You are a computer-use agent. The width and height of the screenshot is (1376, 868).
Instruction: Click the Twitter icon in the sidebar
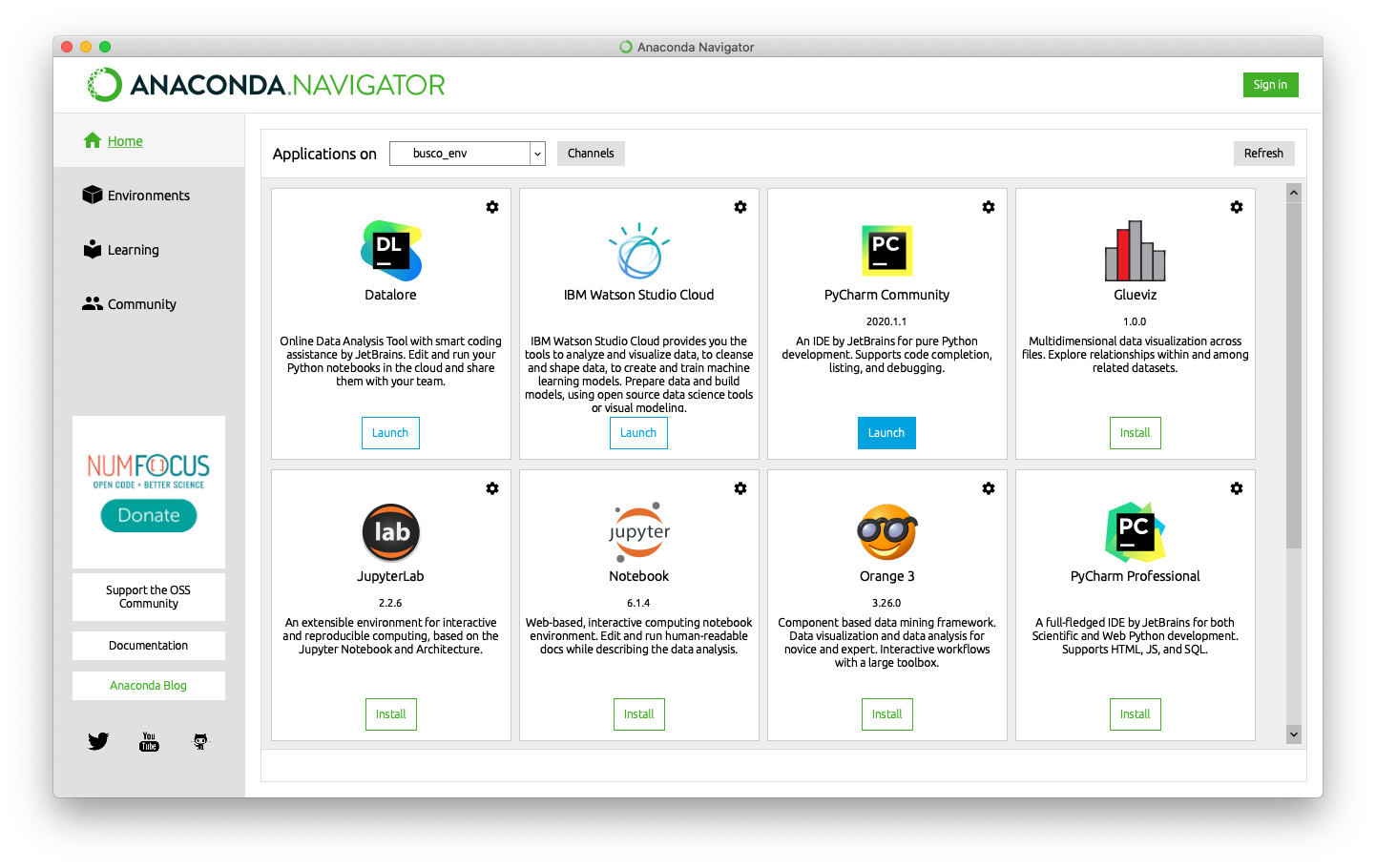pyautogui.click(x=98, y=740)
